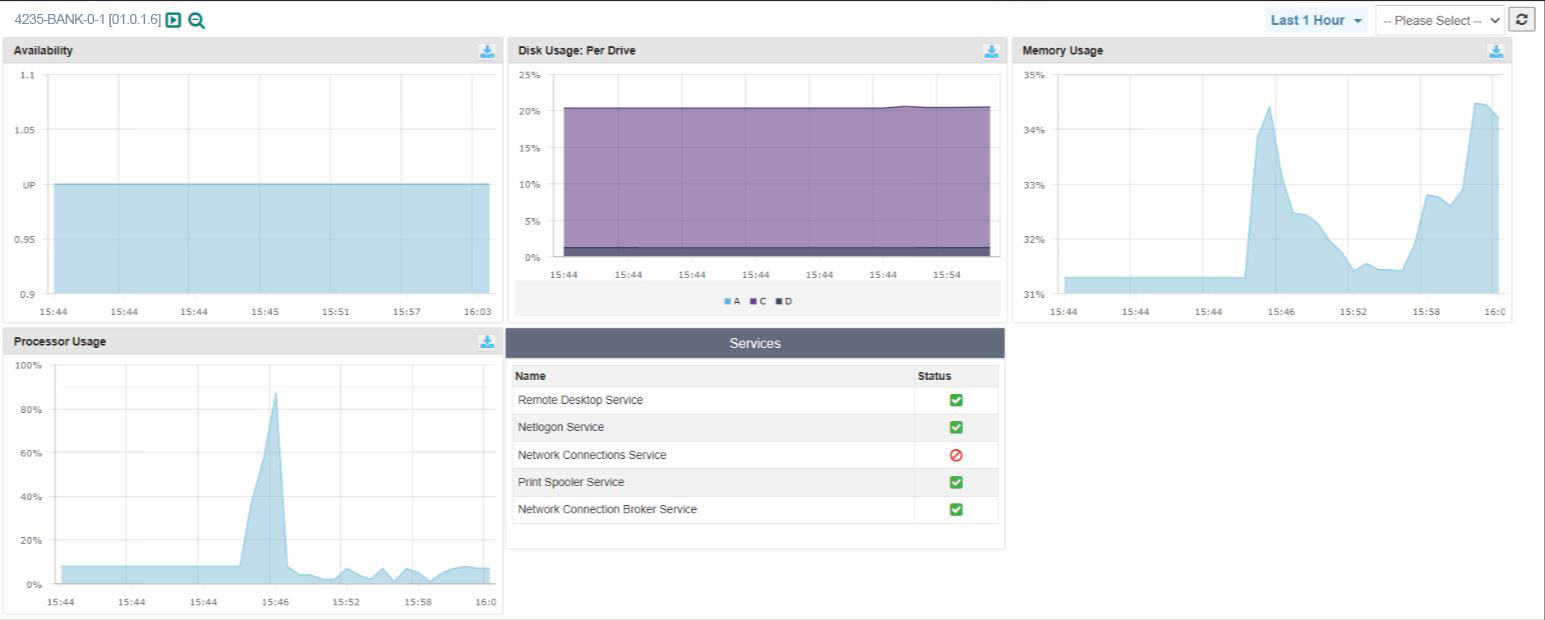This screenshot has height=620, width=1545.
Task: Click Network Connection Broker Service status check
Action: (956, 509)
